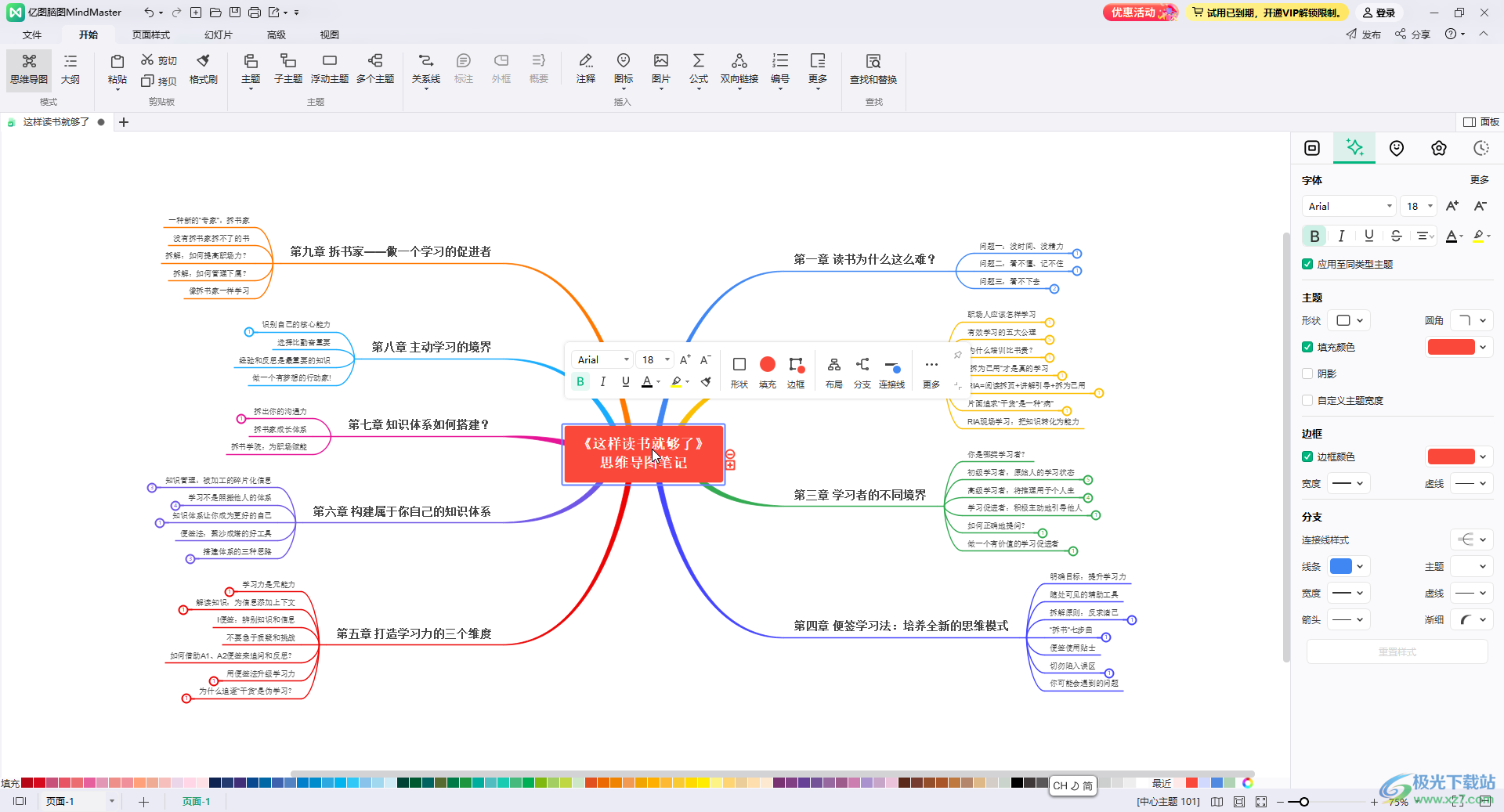Insert a 注释 note
Screen dimensions: 1504x812
point(585,69)
